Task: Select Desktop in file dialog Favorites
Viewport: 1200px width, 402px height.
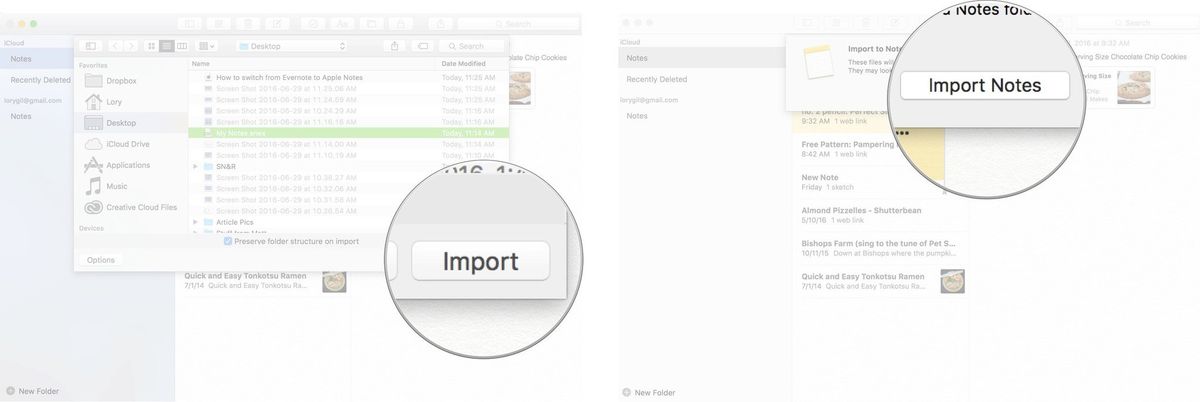Action: [x=130, y=122]
